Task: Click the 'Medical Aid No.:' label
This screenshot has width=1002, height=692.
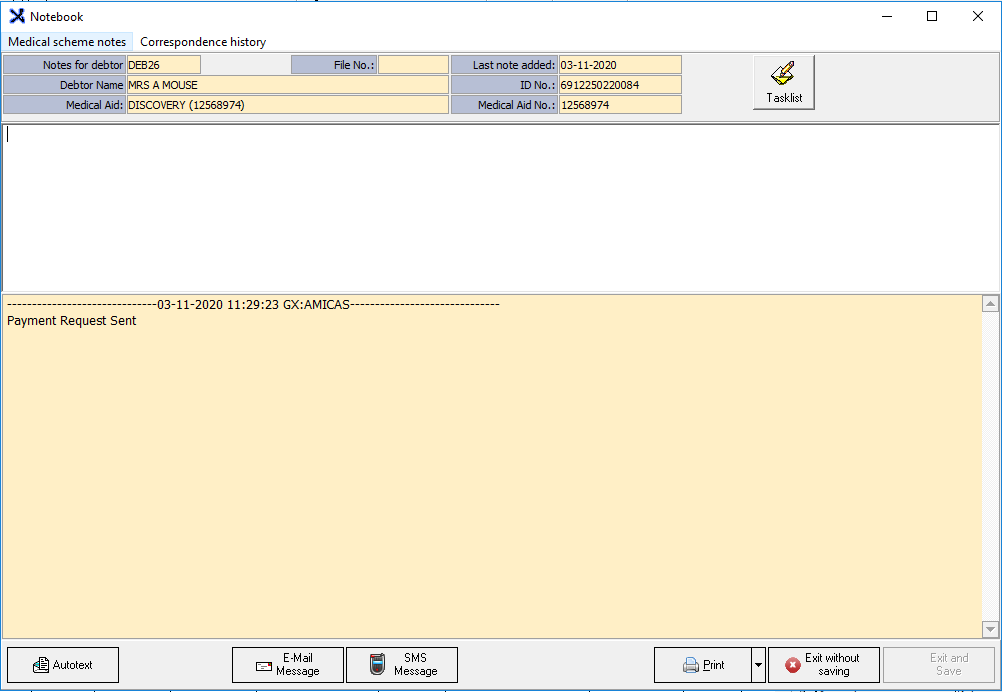Action: pos(504,105)
